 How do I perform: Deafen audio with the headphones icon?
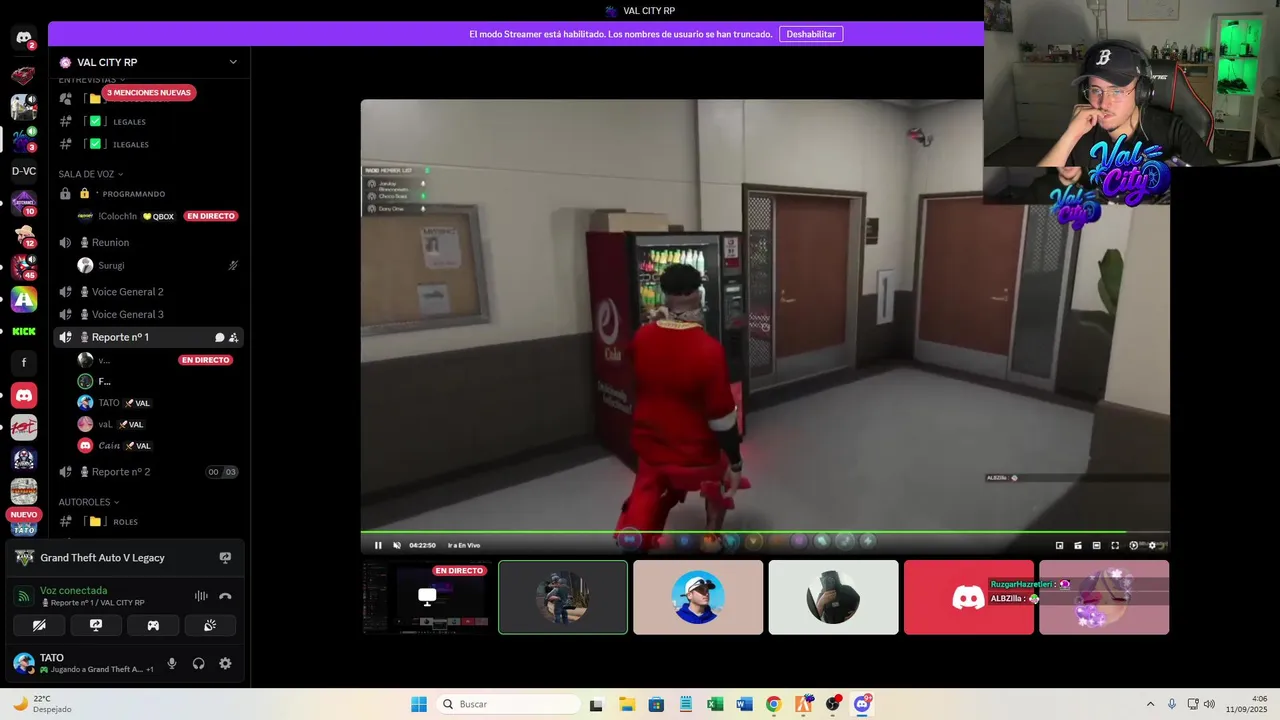[198, 663]
